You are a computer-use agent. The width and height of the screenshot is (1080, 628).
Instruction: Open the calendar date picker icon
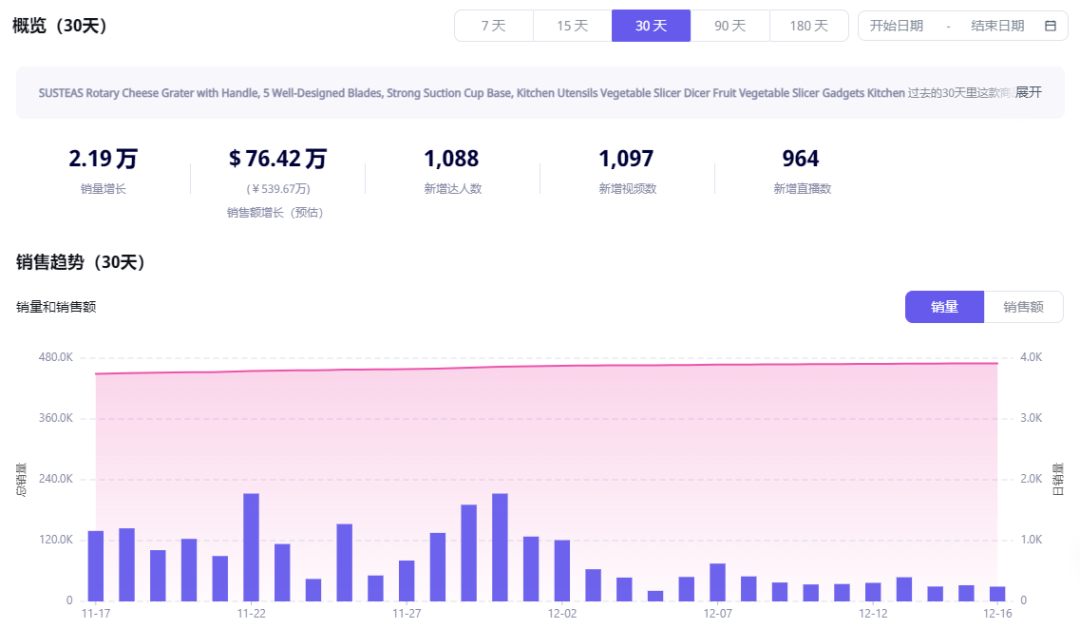1049,26
